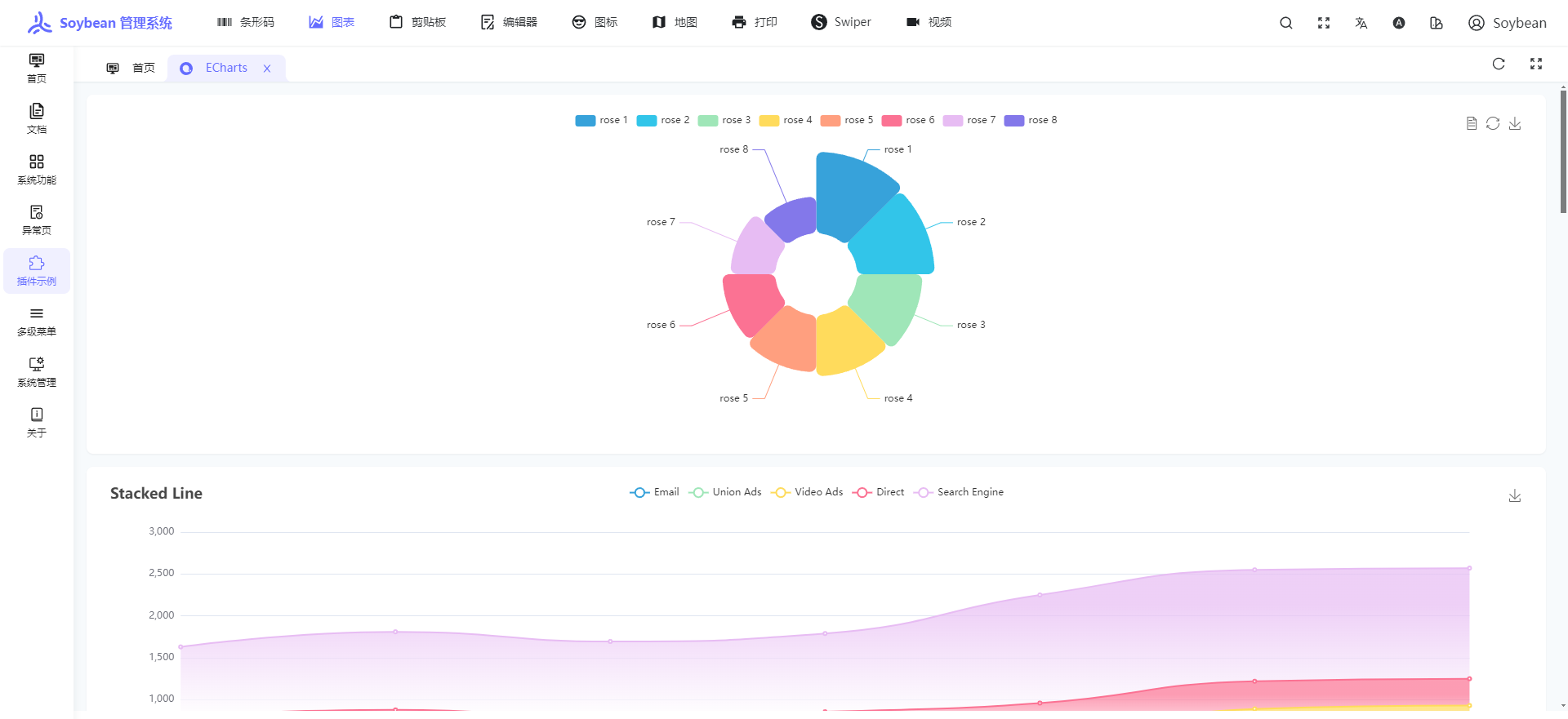Close the ECharts tab
The width and height of the screenshot is (1568, 719).
coord(267,69)
